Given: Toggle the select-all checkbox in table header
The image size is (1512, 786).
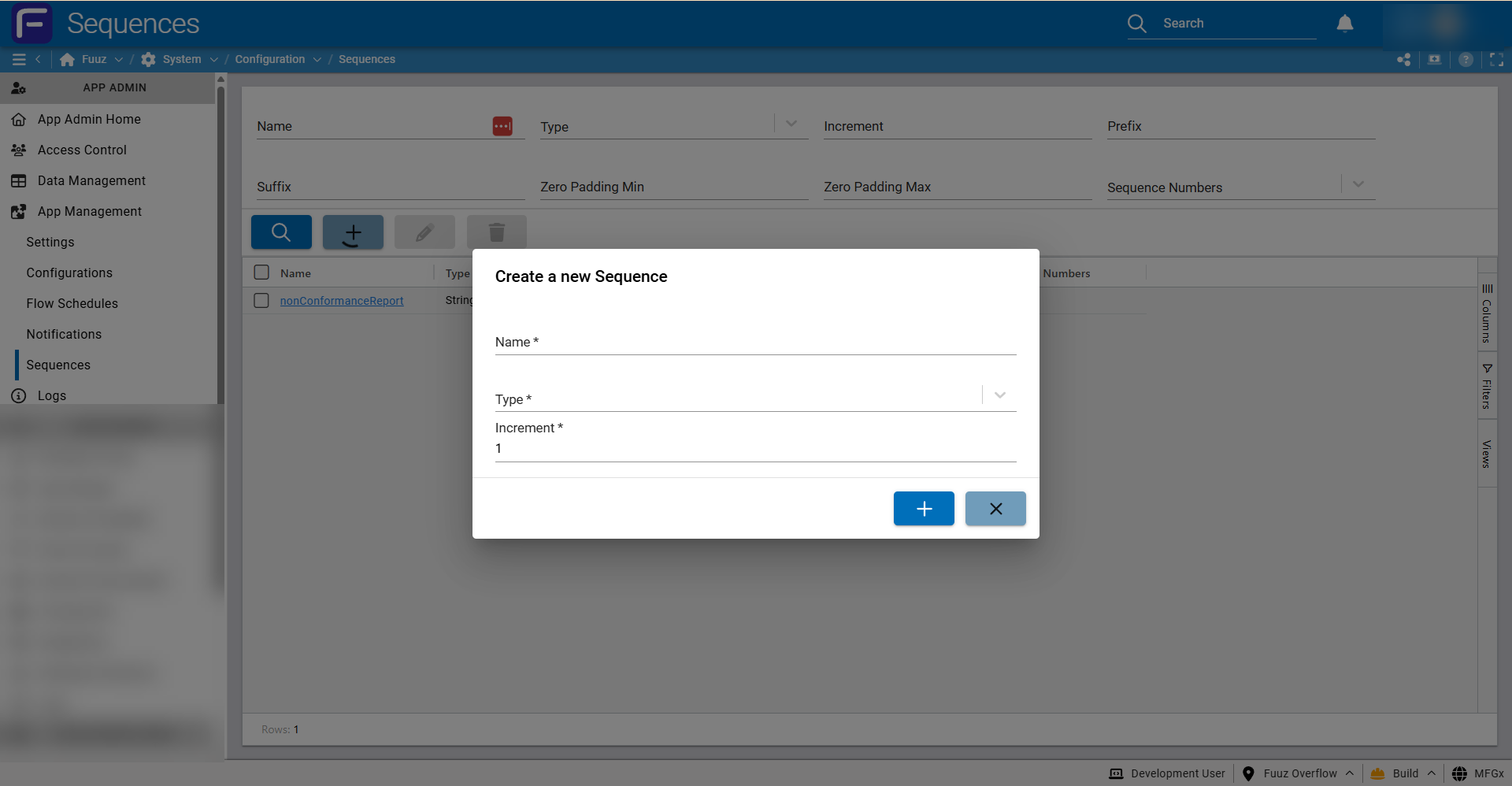Looking at the screenshot, I should click(261, 273).
